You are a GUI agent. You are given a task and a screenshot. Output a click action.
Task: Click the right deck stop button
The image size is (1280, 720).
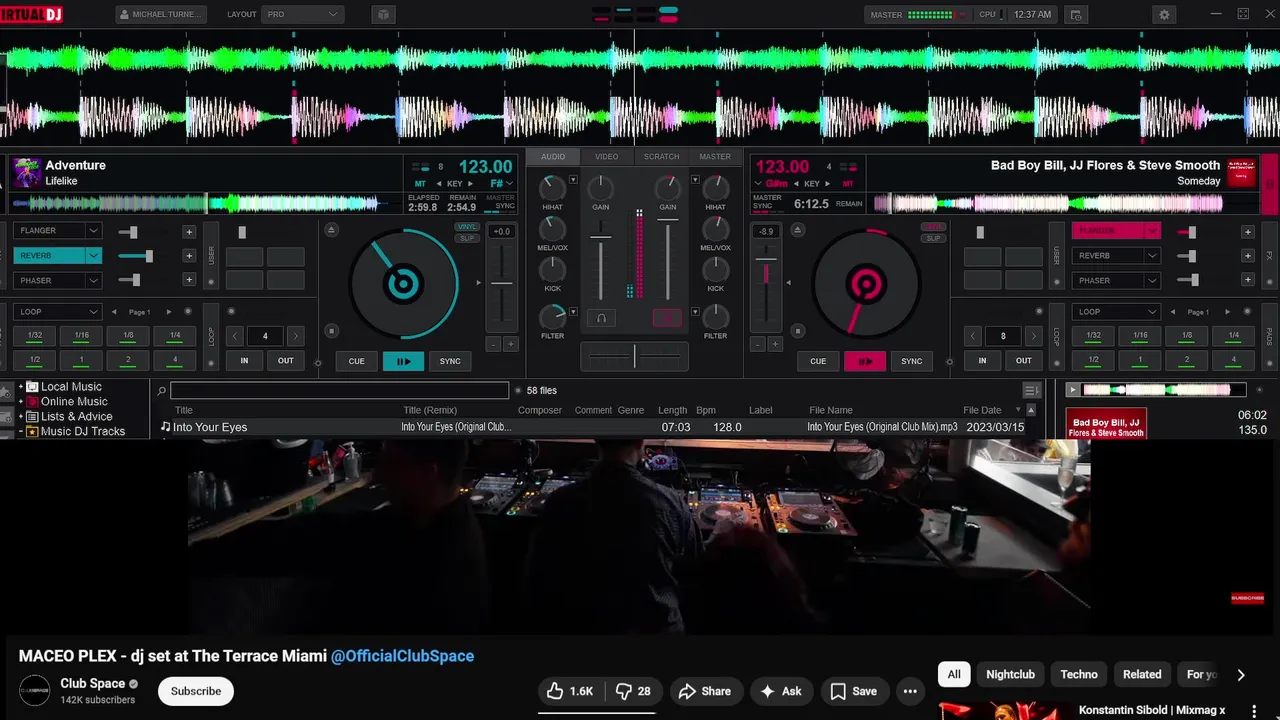(798, 331)
